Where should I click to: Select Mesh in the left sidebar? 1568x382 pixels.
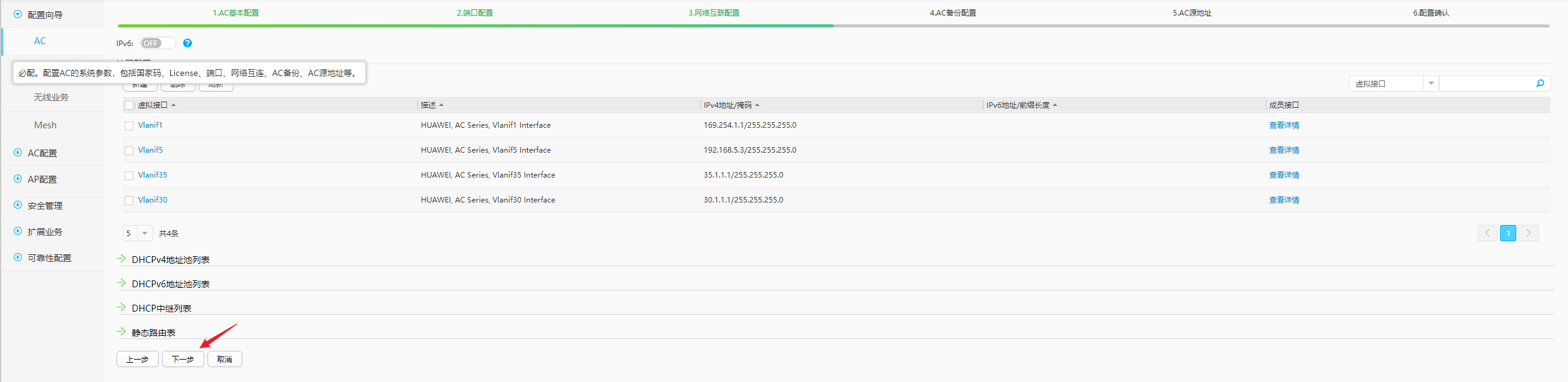pos(45,125)
